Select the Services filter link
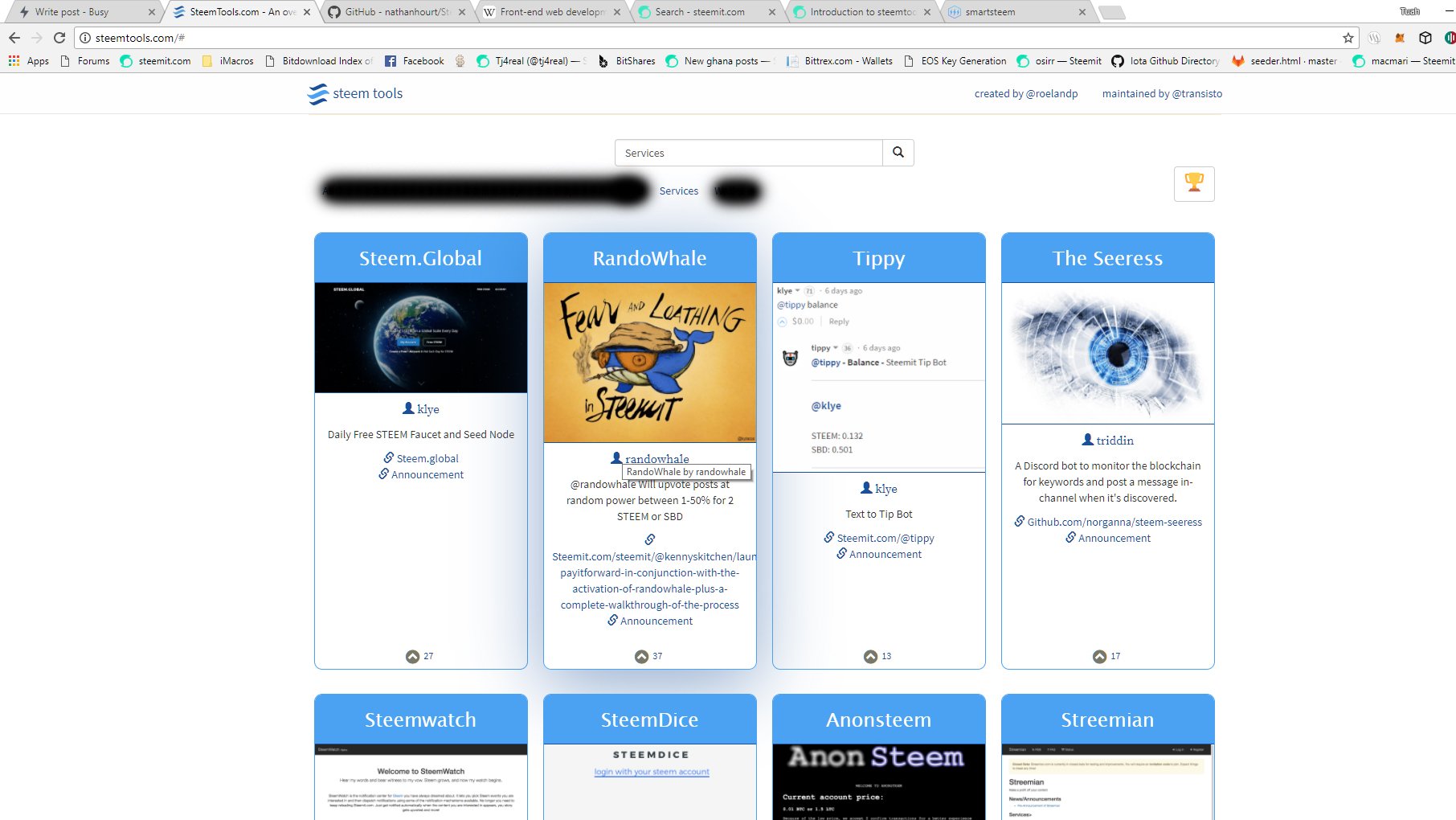1456x820 pixels. tap(679, 191)
